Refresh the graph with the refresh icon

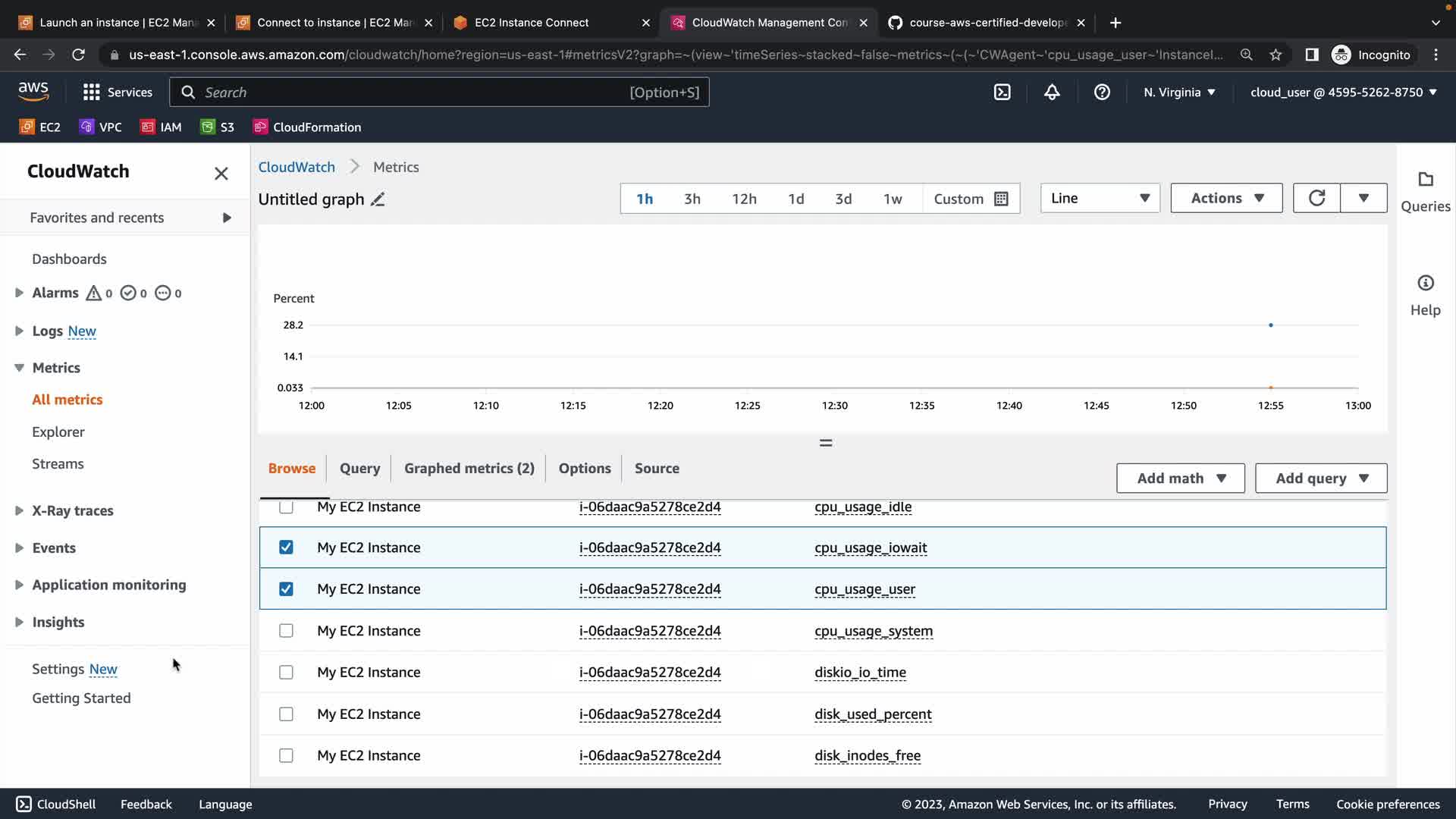click(1316, 198)
